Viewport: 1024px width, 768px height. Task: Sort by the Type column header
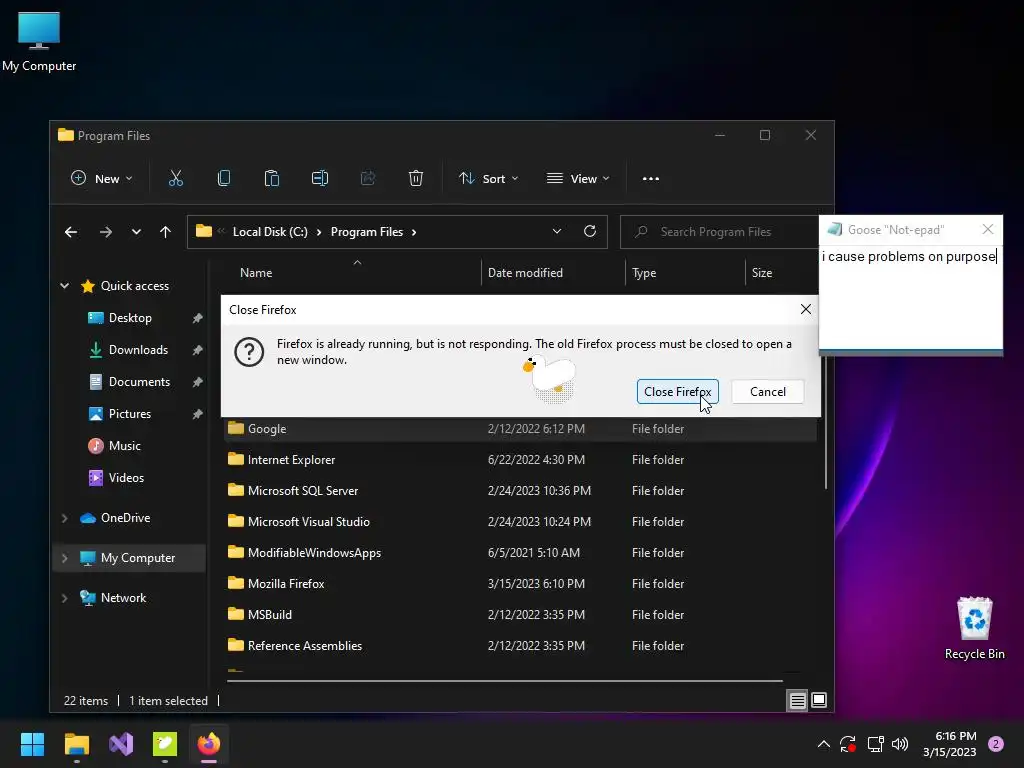click(644, 273)
